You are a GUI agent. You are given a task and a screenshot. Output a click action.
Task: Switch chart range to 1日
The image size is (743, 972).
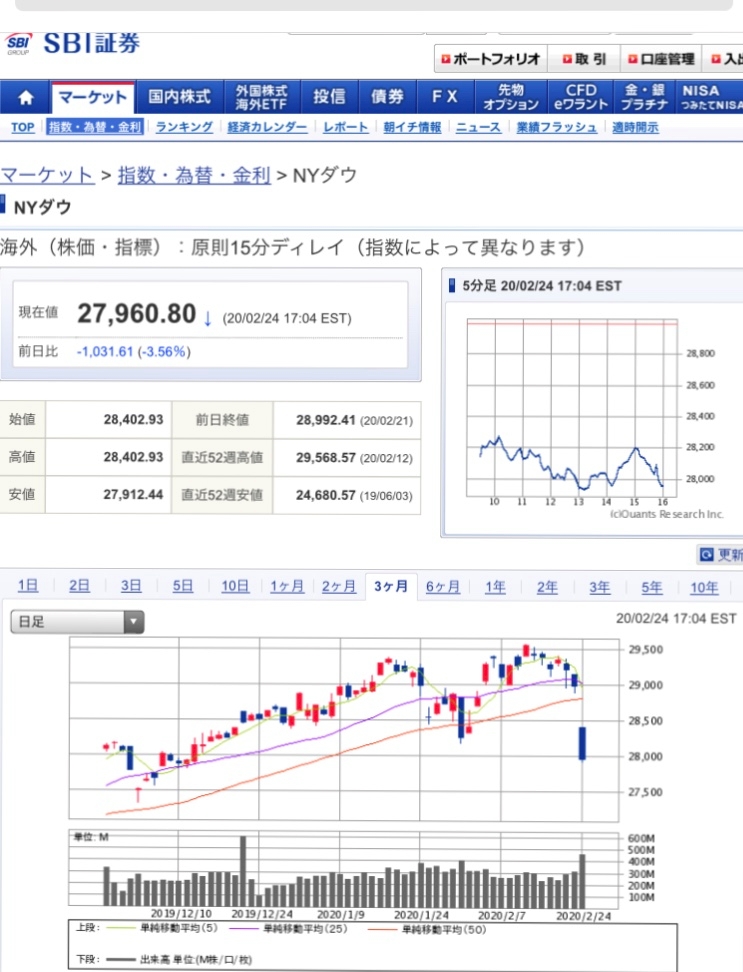(28, 586)
